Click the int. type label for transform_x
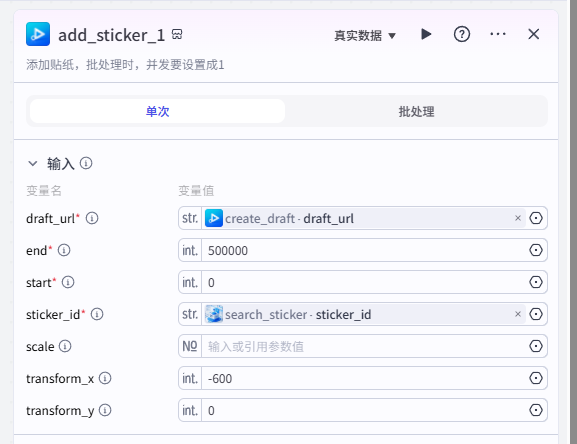This screenshot has width=577, height=444. pyautogui.click(x=190, y=378)
